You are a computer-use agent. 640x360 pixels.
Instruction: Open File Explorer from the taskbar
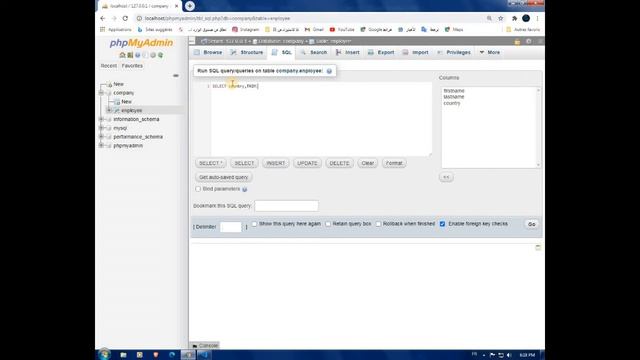(123, 355)
